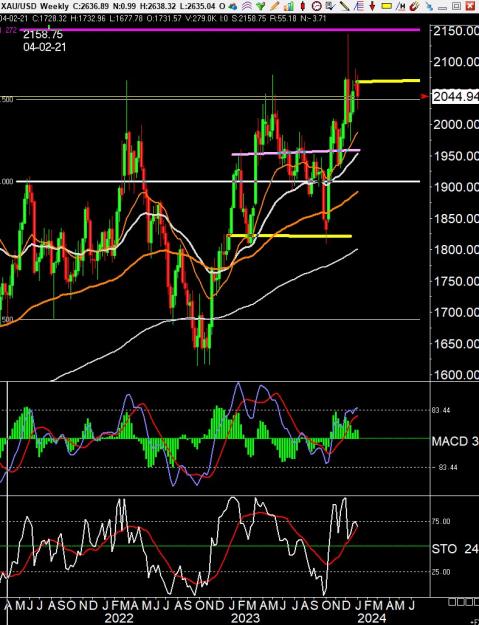Pick the yellow rectangle drawing tool
479x625 pixels.
coord(386,6)
